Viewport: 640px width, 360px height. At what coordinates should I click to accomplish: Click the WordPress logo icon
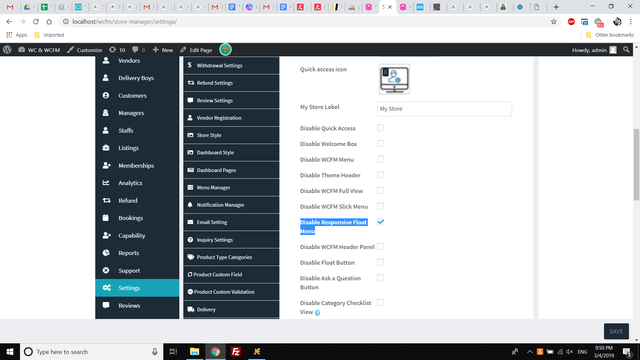click(x=7, y=50)
